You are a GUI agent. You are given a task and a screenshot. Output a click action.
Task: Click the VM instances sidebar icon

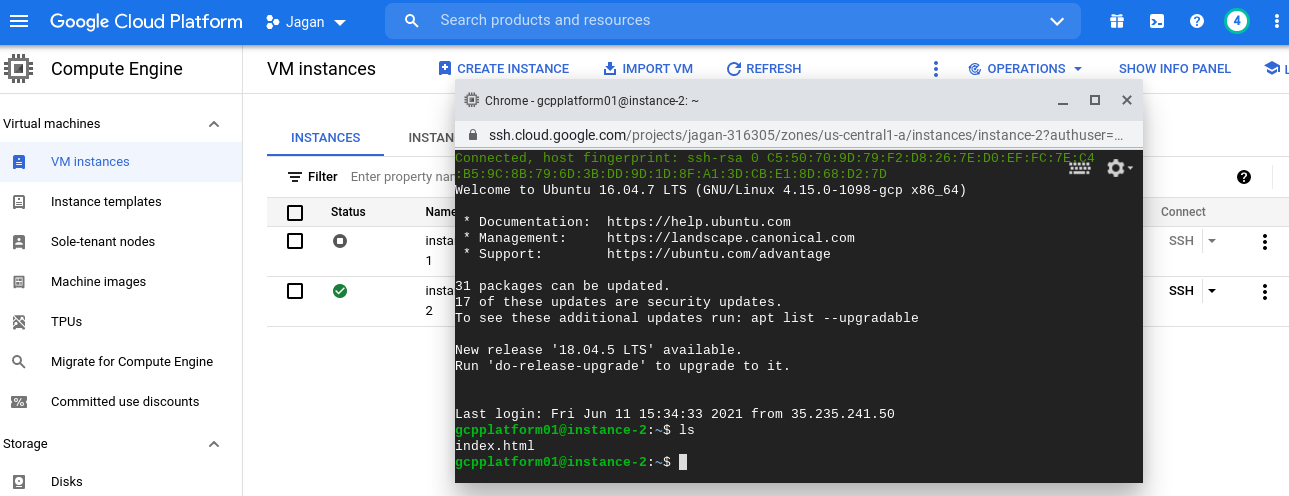pos(19,162)
